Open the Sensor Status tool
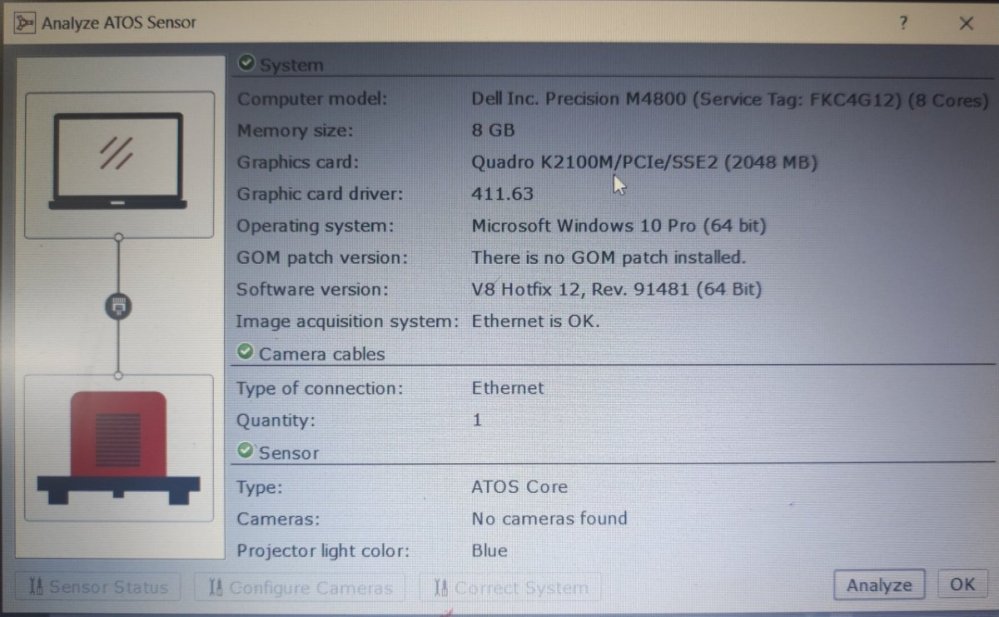 pos(98,586)
